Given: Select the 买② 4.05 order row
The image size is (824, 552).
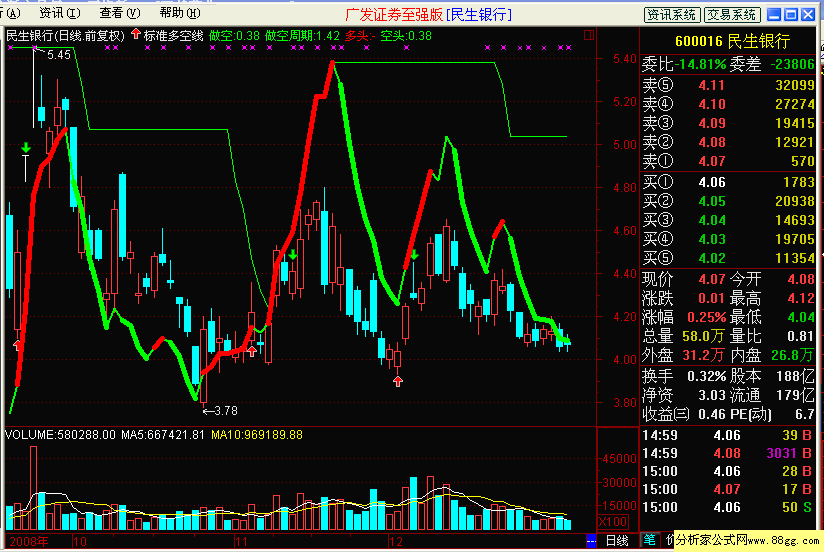Looking at the screenshot, I should click(x=728, y=201).
